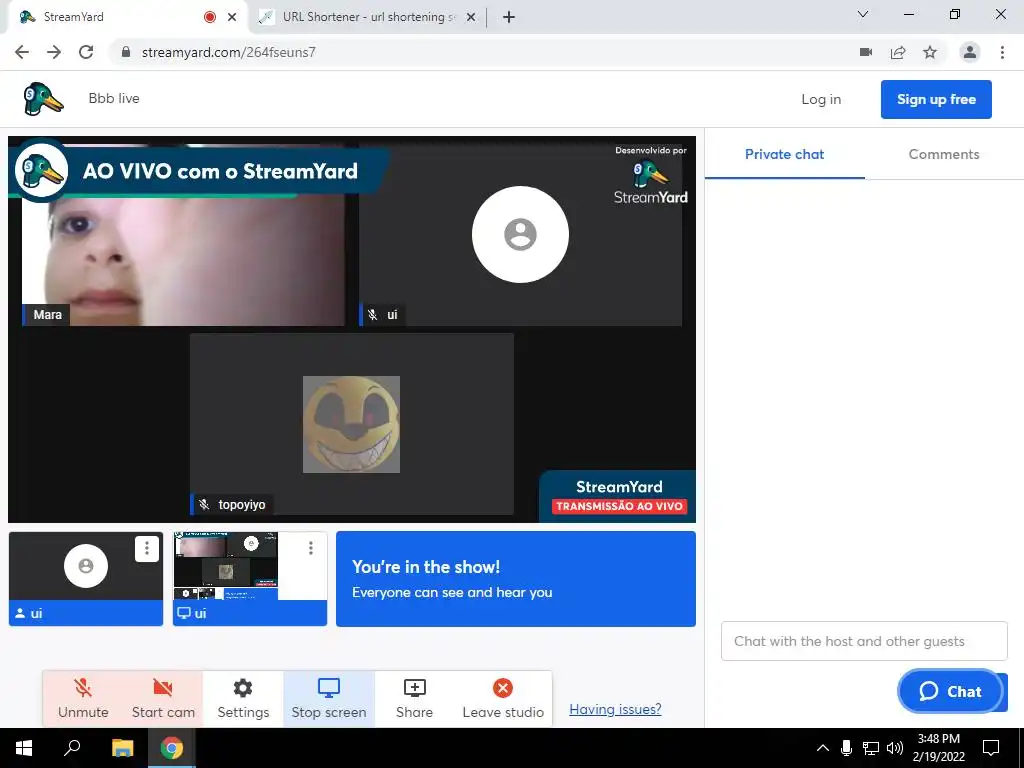Open Chrome profile avatar
The image size is (1024, 768).
pyautogui.click(x=970, y=52)
